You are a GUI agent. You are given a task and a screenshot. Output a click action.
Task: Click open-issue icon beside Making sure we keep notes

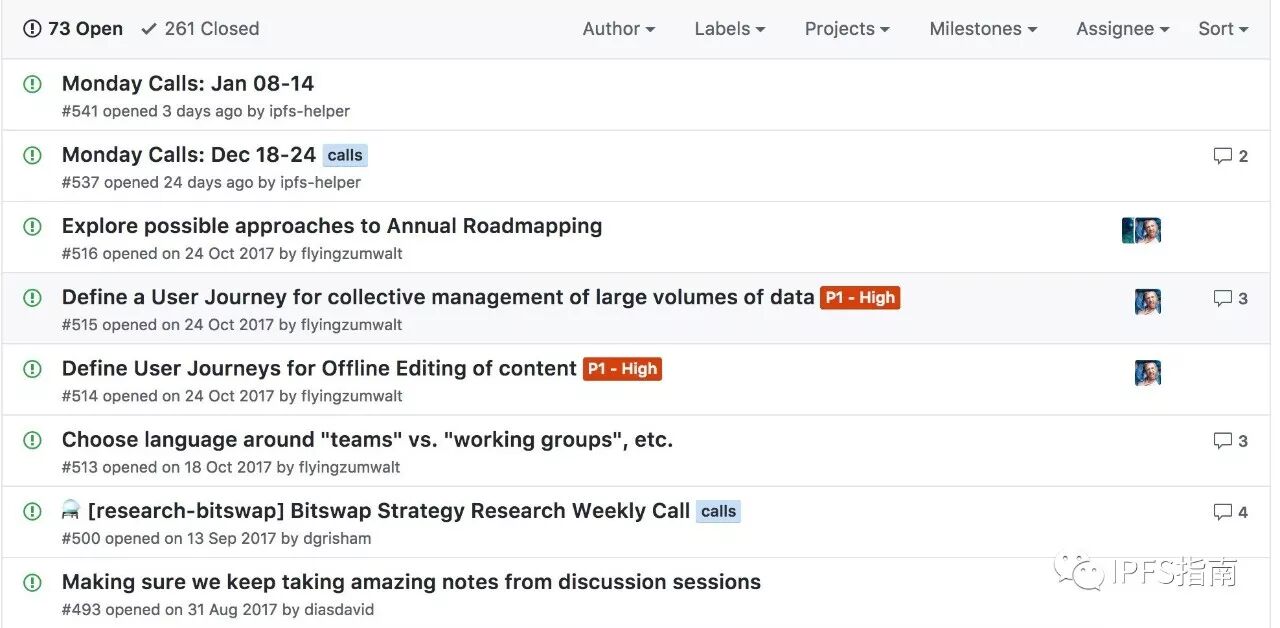[32, 582]
